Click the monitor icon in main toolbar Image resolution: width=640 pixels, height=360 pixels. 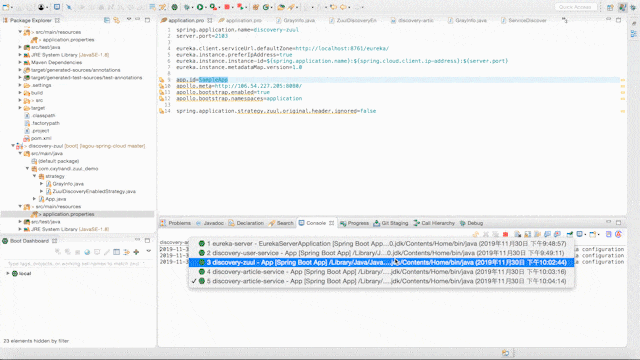57,7
